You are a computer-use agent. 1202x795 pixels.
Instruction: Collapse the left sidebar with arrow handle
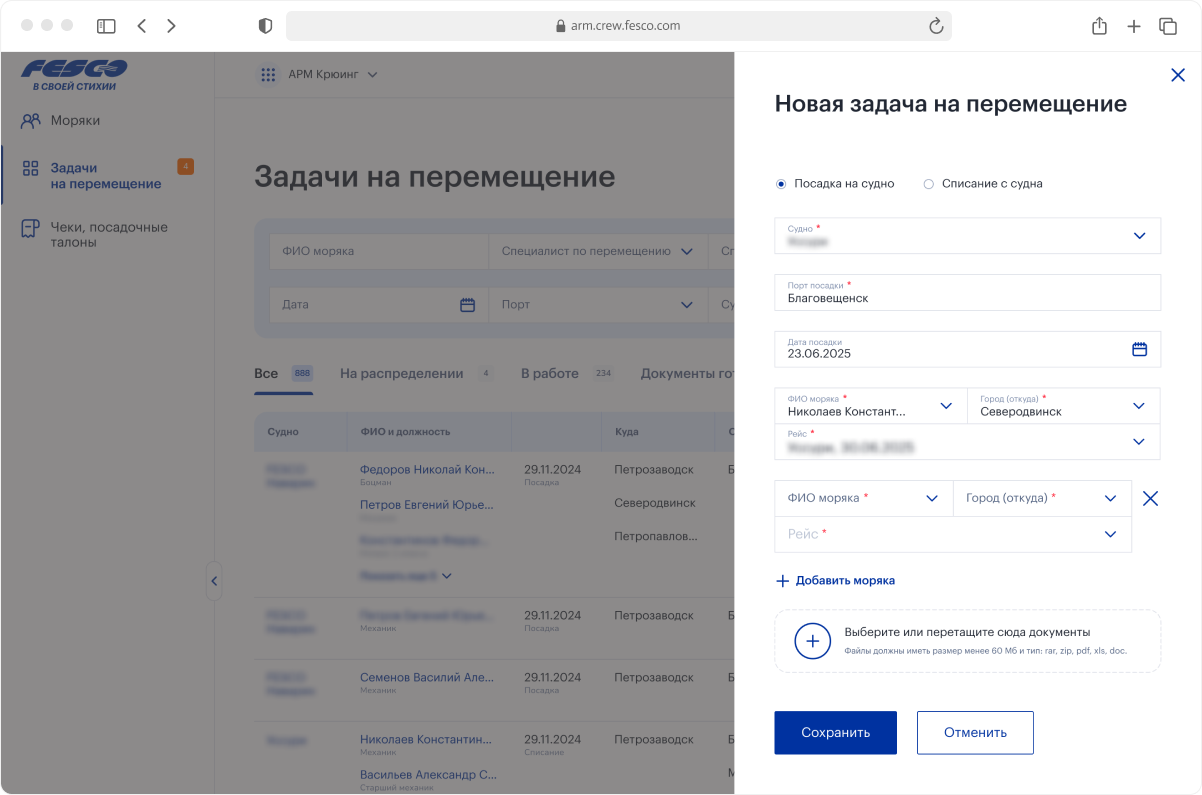(x=214, y=581)
